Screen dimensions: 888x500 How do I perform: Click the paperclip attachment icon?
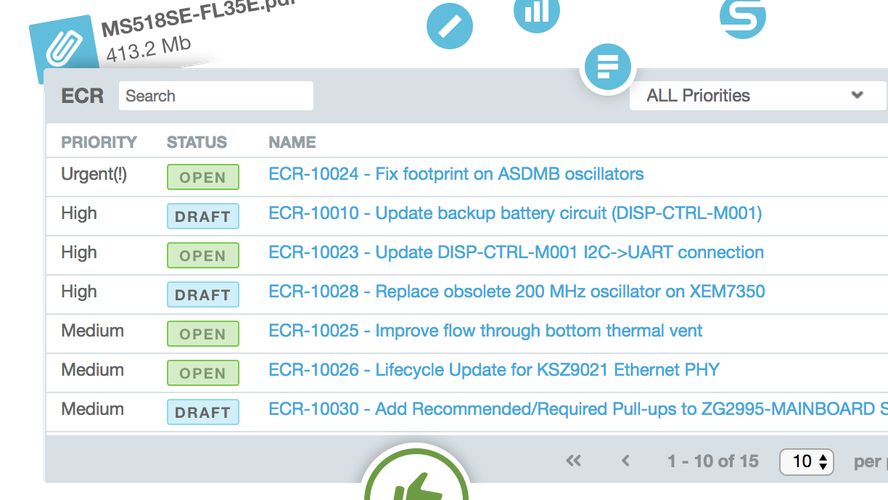click(63, 47)
